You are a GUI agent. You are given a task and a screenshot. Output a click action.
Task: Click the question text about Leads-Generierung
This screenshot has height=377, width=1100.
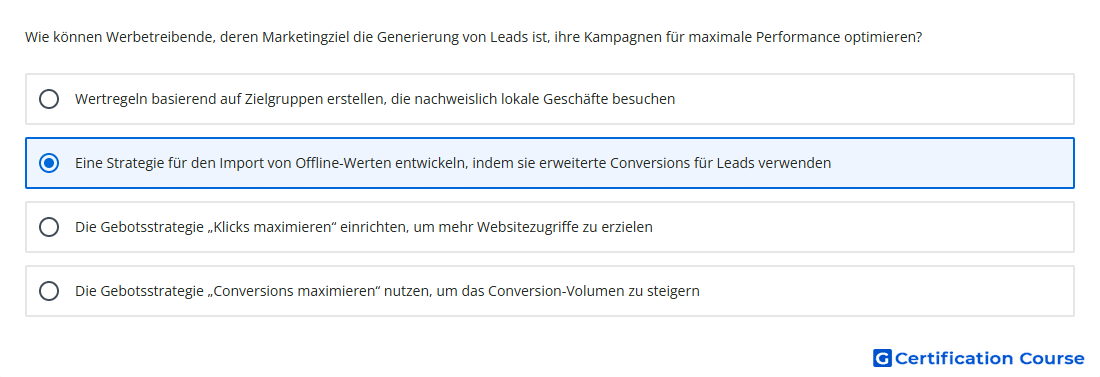coord(474,37)
